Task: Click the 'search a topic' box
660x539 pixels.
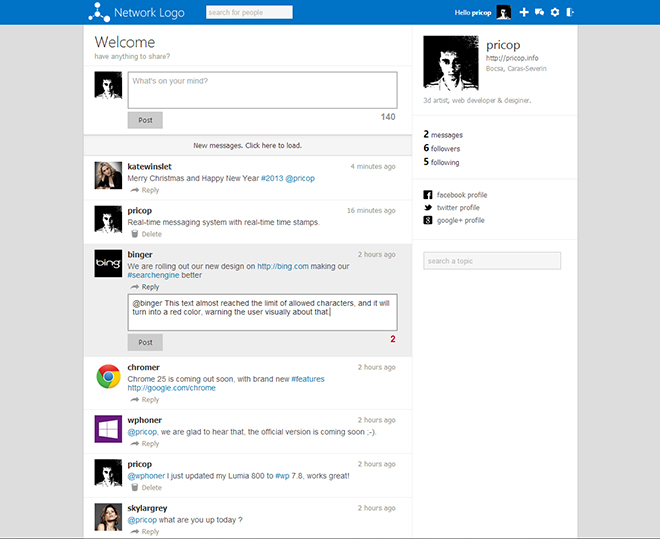Action: pos(492,261)
